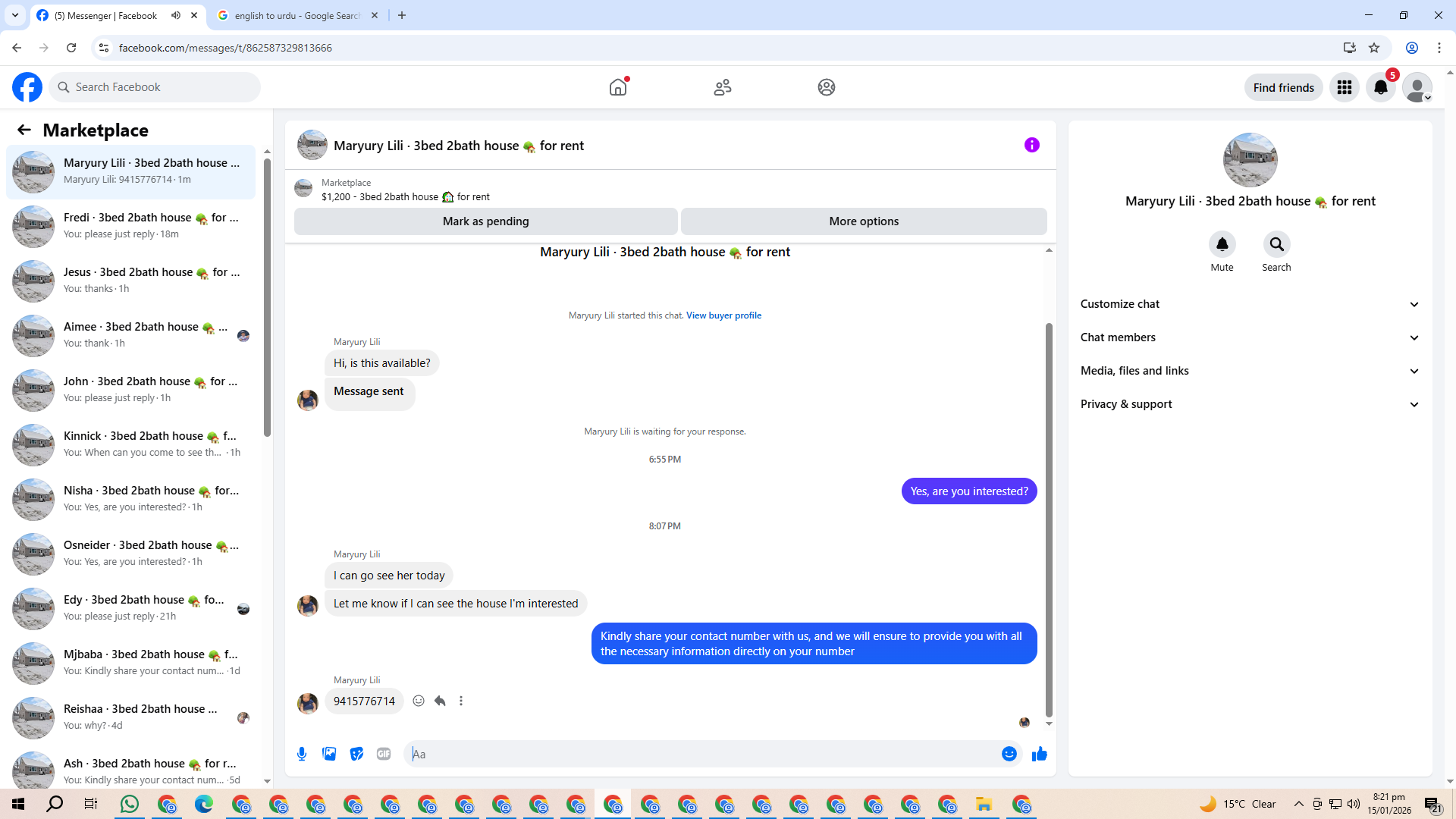The image size is (1456, 819).
Task: Open Facebook notifications bell
Action: [x=1380, y=87]
